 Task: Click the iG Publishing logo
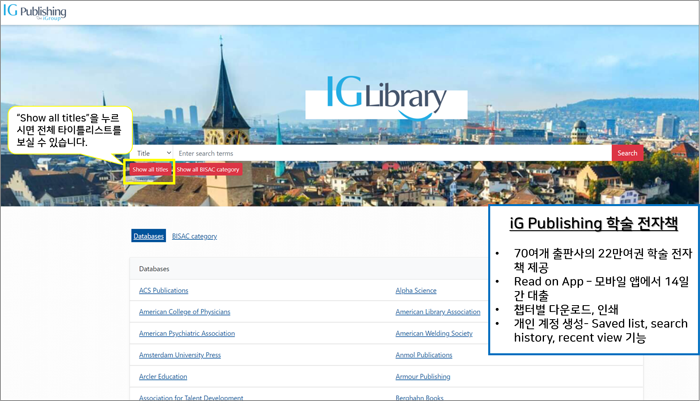coord(35,12)
